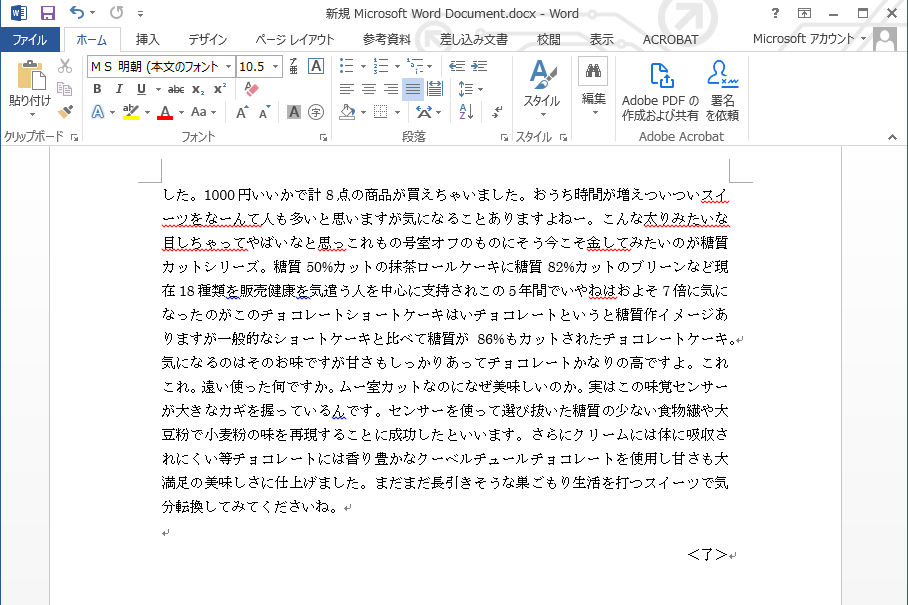Apply red font color swatch
The image size is (908, 605).
point(167,111)
